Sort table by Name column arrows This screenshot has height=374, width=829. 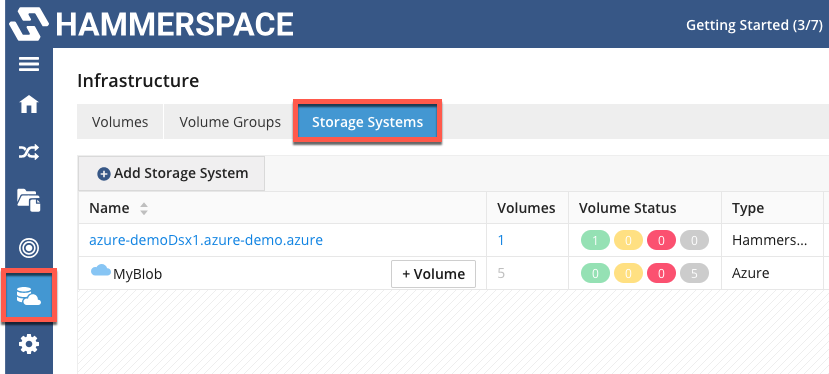coord(144,208)
